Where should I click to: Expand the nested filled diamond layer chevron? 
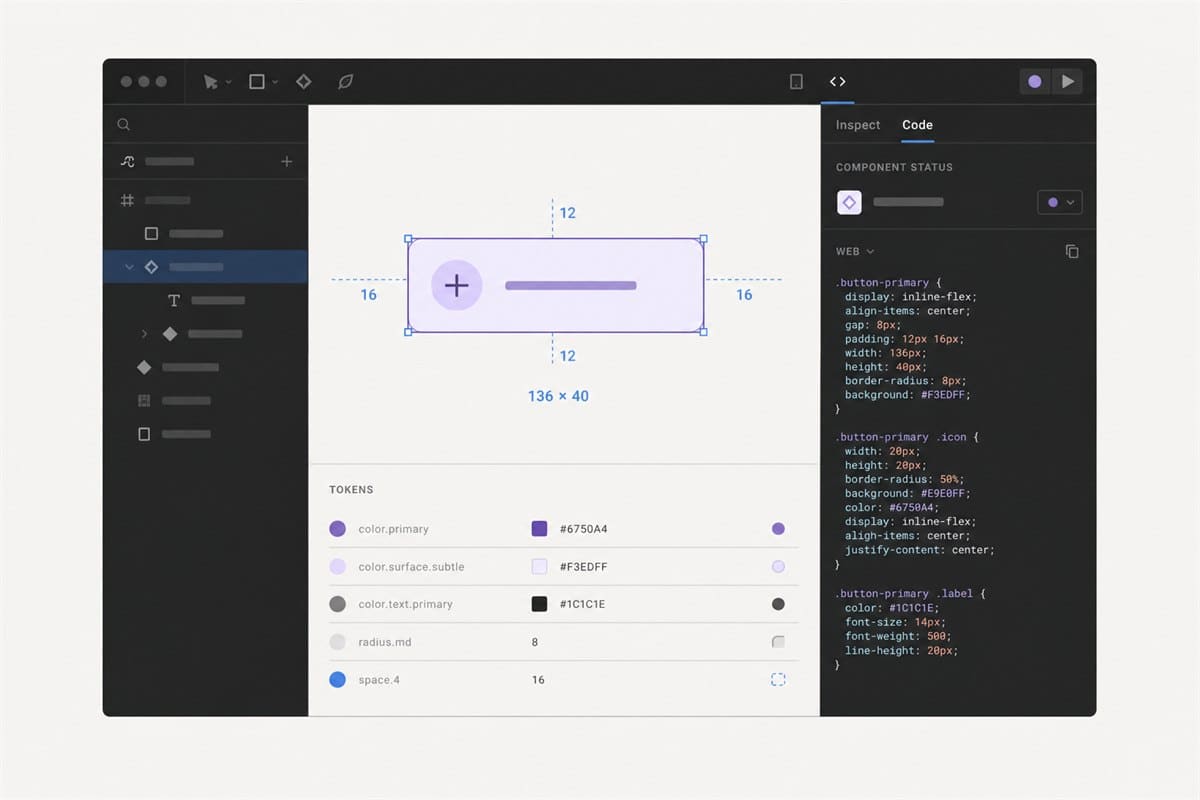pyautogui.click(x=144, y=333)
